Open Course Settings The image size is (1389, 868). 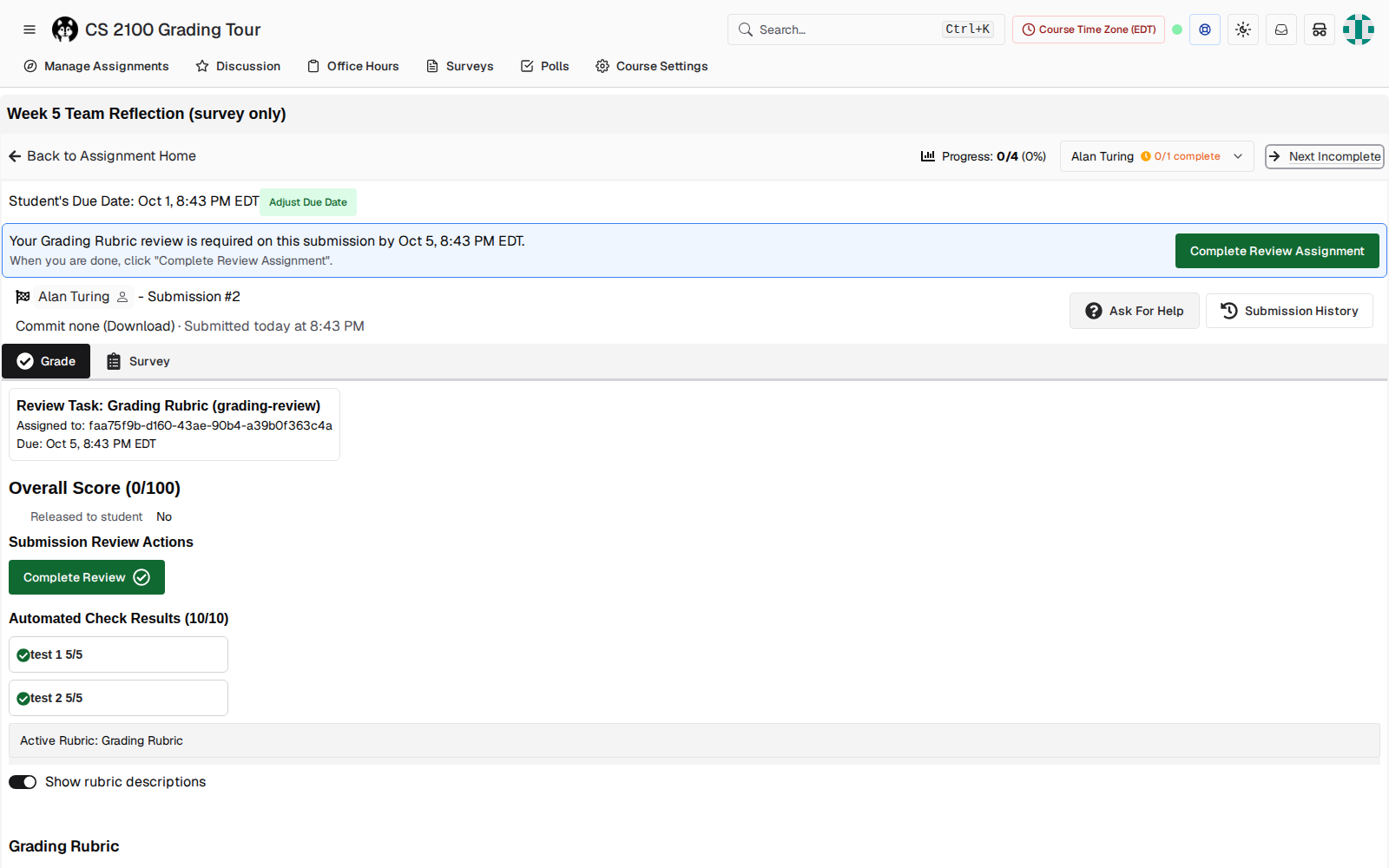point(652,66)
